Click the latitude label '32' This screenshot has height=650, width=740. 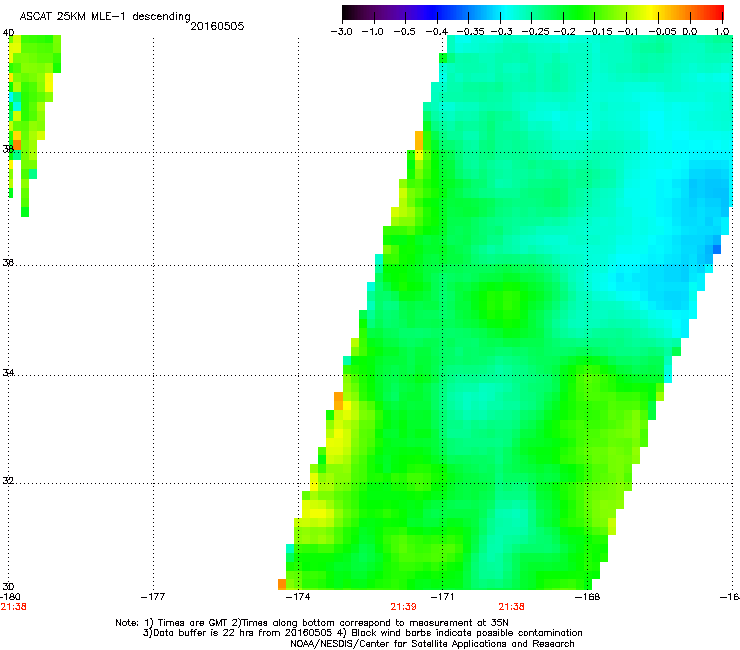coord(8,481)
